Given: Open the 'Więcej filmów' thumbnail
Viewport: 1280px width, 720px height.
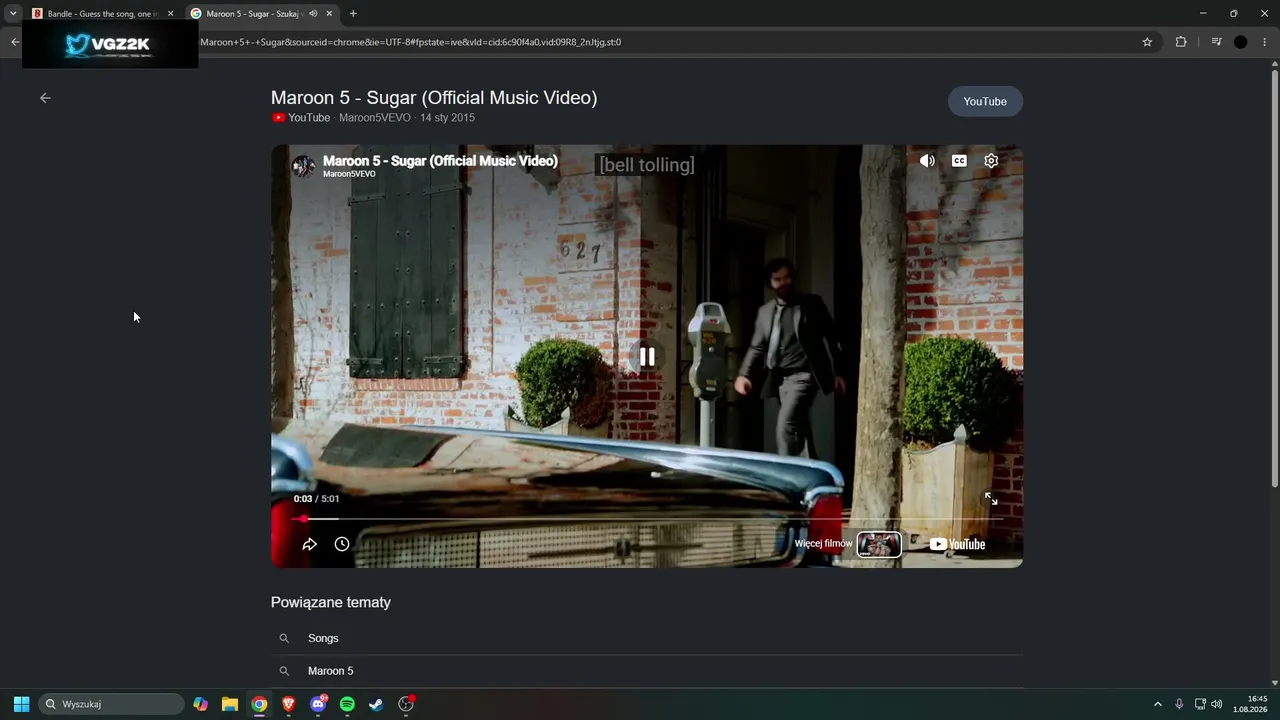Looking at the screenshot, I should [879, 544].
